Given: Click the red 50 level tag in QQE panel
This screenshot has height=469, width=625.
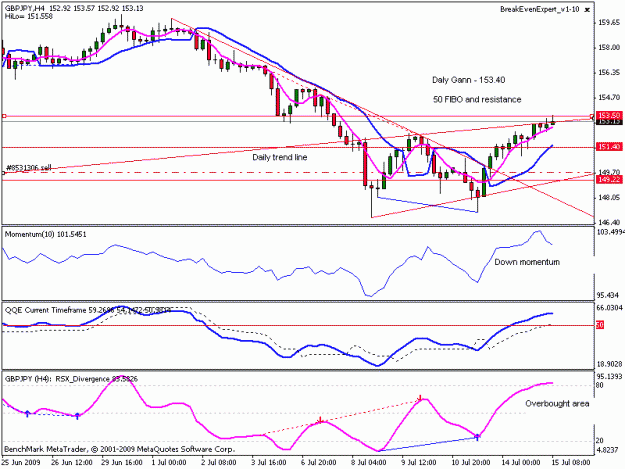Looking at the screenshot, I should point(600,325).
